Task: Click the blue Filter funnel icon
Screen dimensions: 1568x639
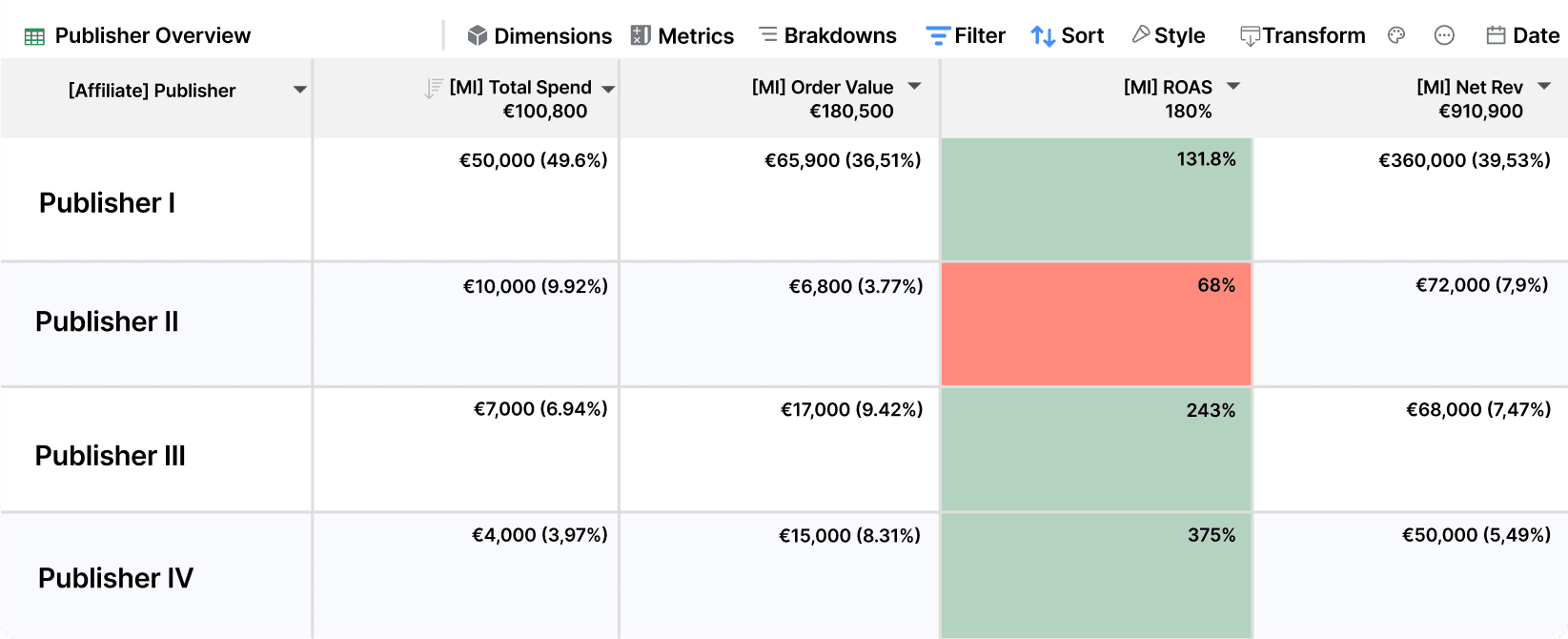Action: [938, 36]
